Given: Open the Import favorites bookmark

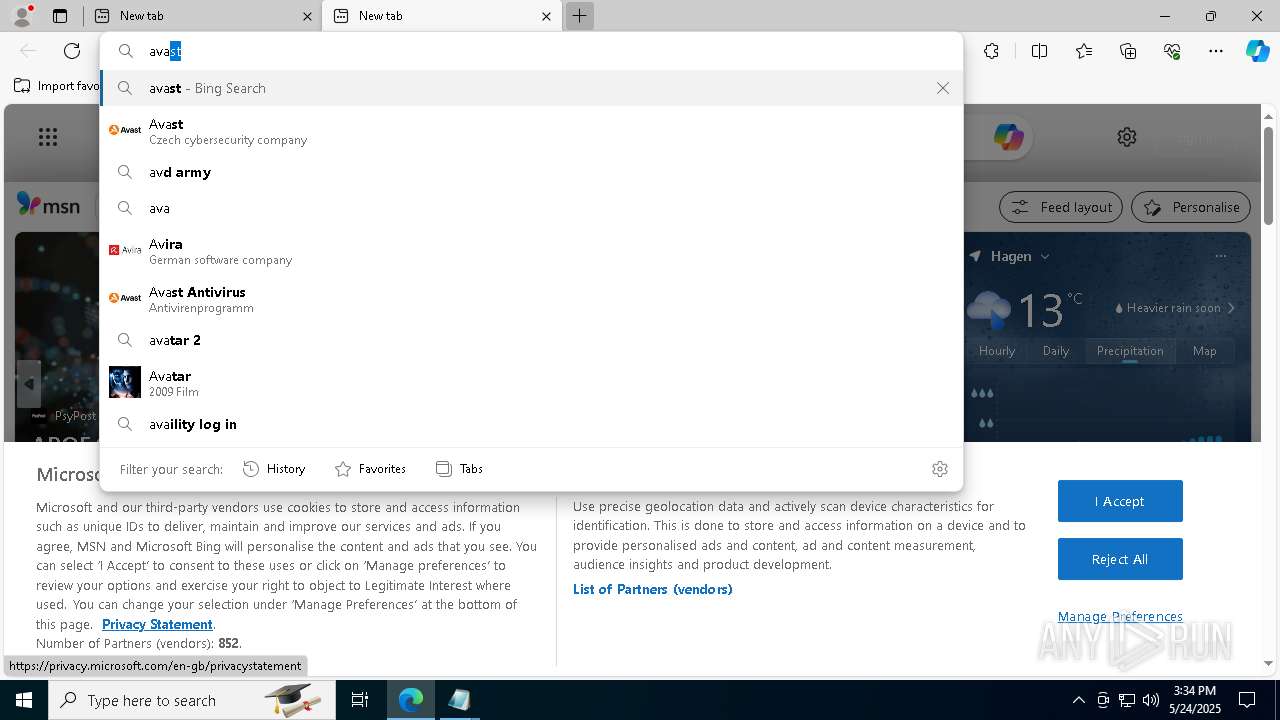Looking at the screenshot, I should [x=56, y=86].
